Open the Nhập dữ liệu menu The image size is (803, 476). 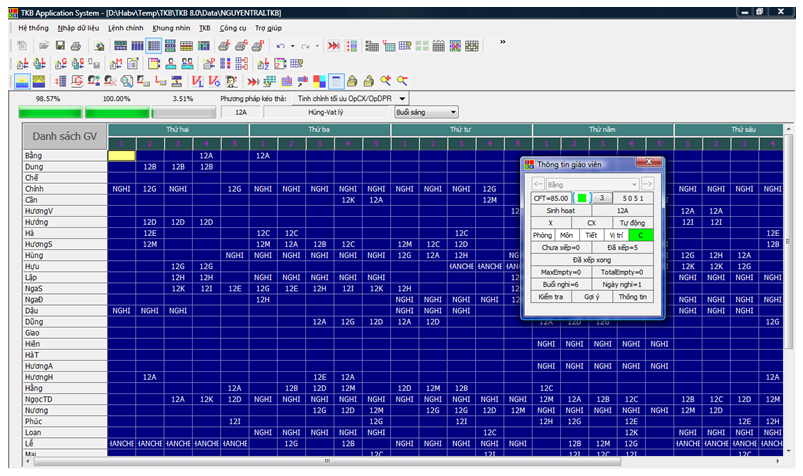coord(78,28)
